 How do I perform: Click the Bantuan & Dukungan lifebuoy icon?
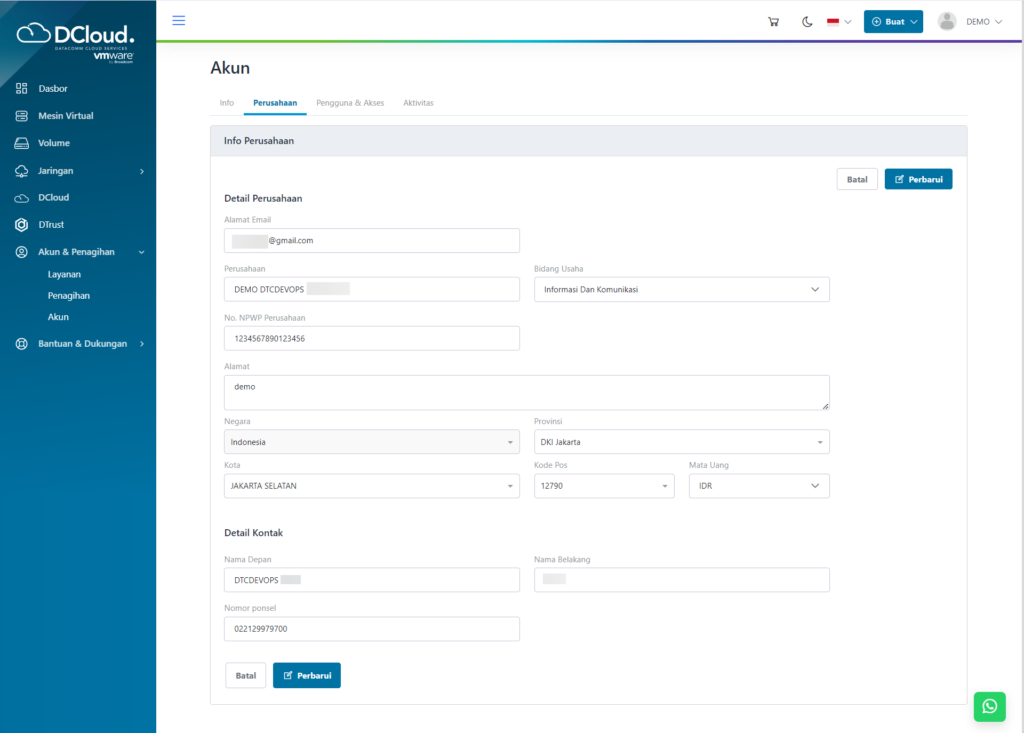[x=22, y=344]
